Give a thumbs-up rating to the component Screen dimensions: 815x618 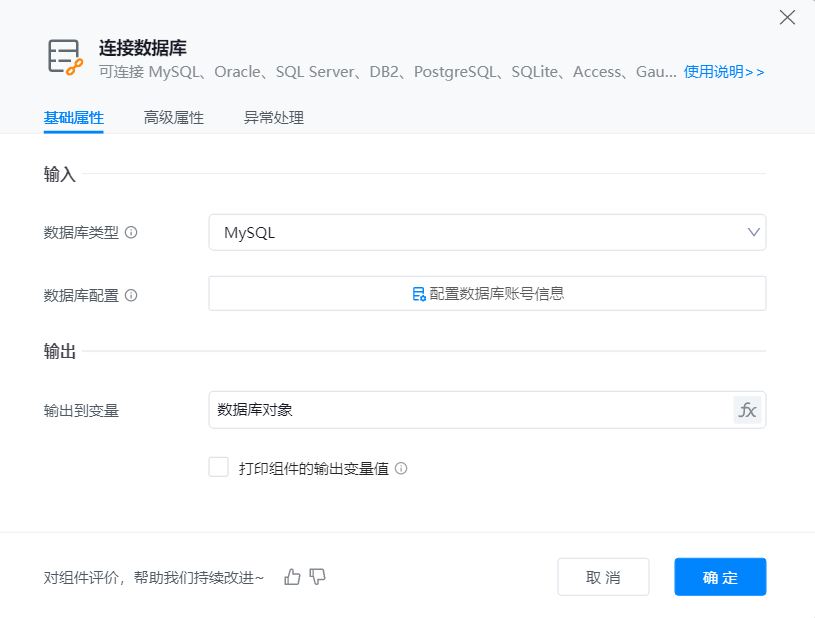tap(292, 577)
